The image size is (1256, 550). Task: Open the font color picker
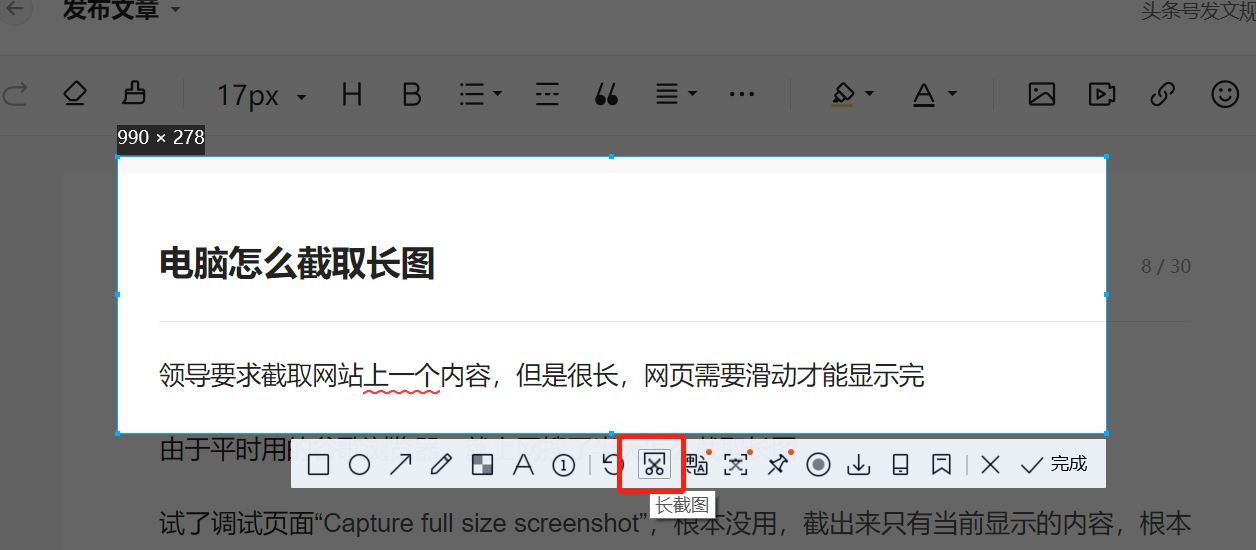pyautogui.click(x=935, y=95)
